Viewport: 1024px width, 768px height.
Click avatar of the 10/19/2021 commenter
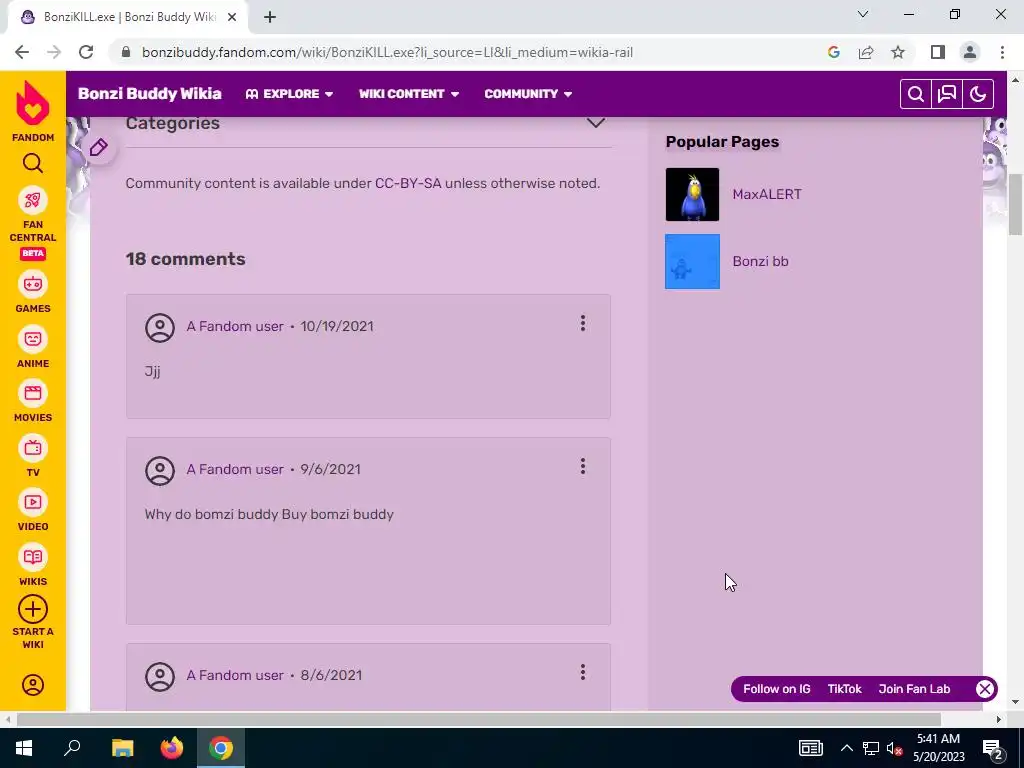(160, 327)
